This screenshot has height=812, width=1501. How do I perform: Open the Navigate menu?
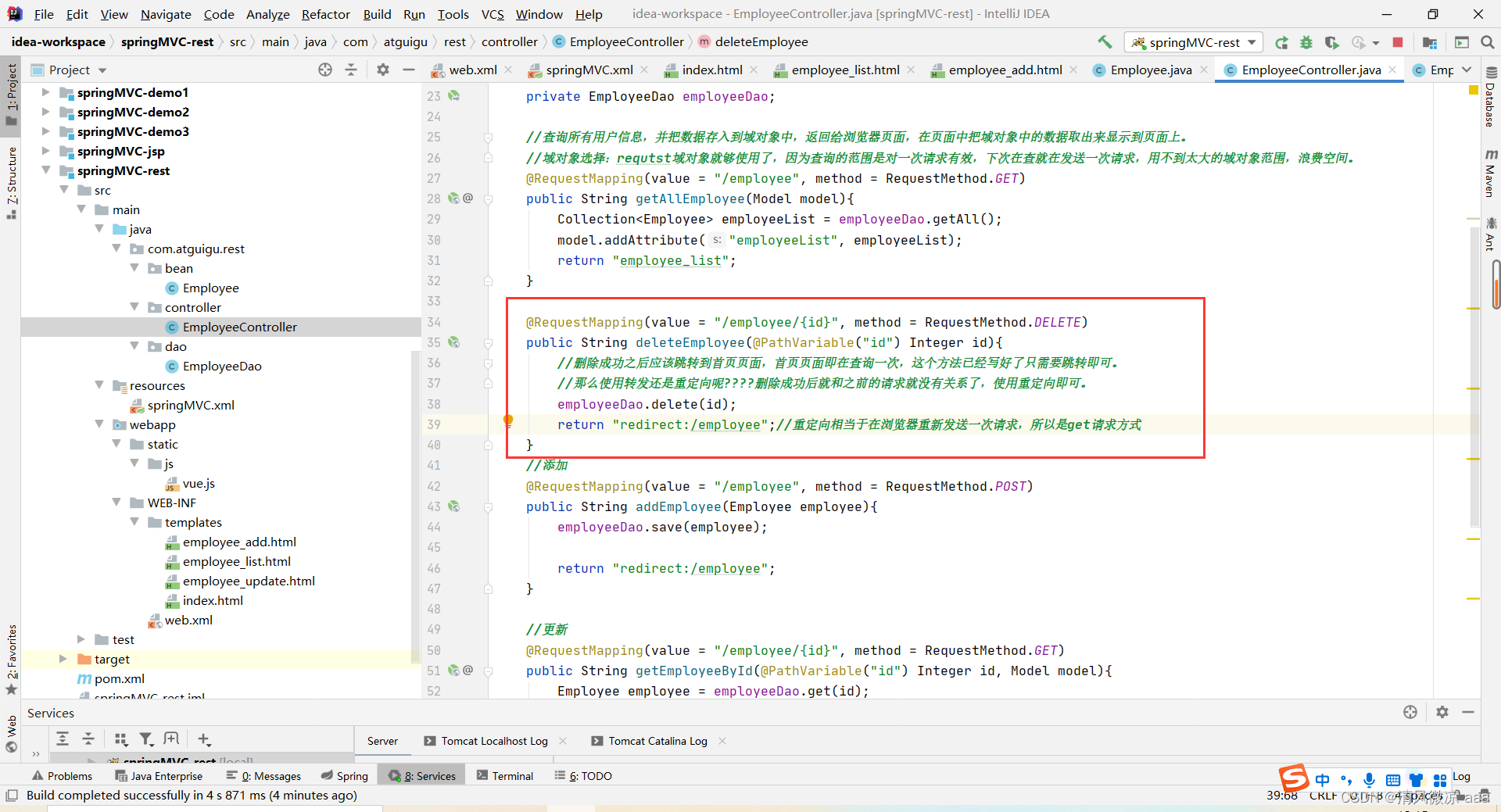[166, 14]
